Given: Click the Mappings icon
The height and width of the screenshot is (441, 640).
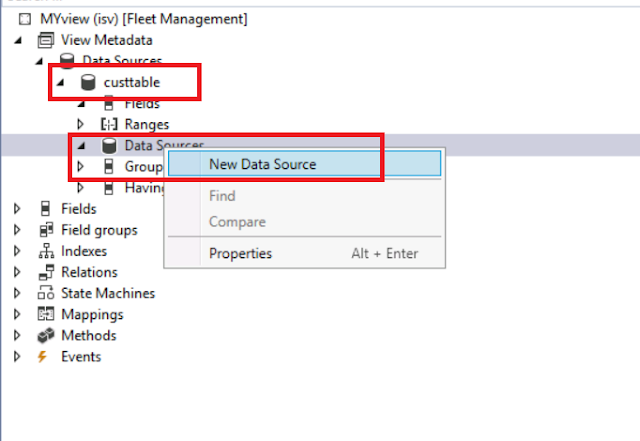Looking at the screenshot, I should coord(45,314).
